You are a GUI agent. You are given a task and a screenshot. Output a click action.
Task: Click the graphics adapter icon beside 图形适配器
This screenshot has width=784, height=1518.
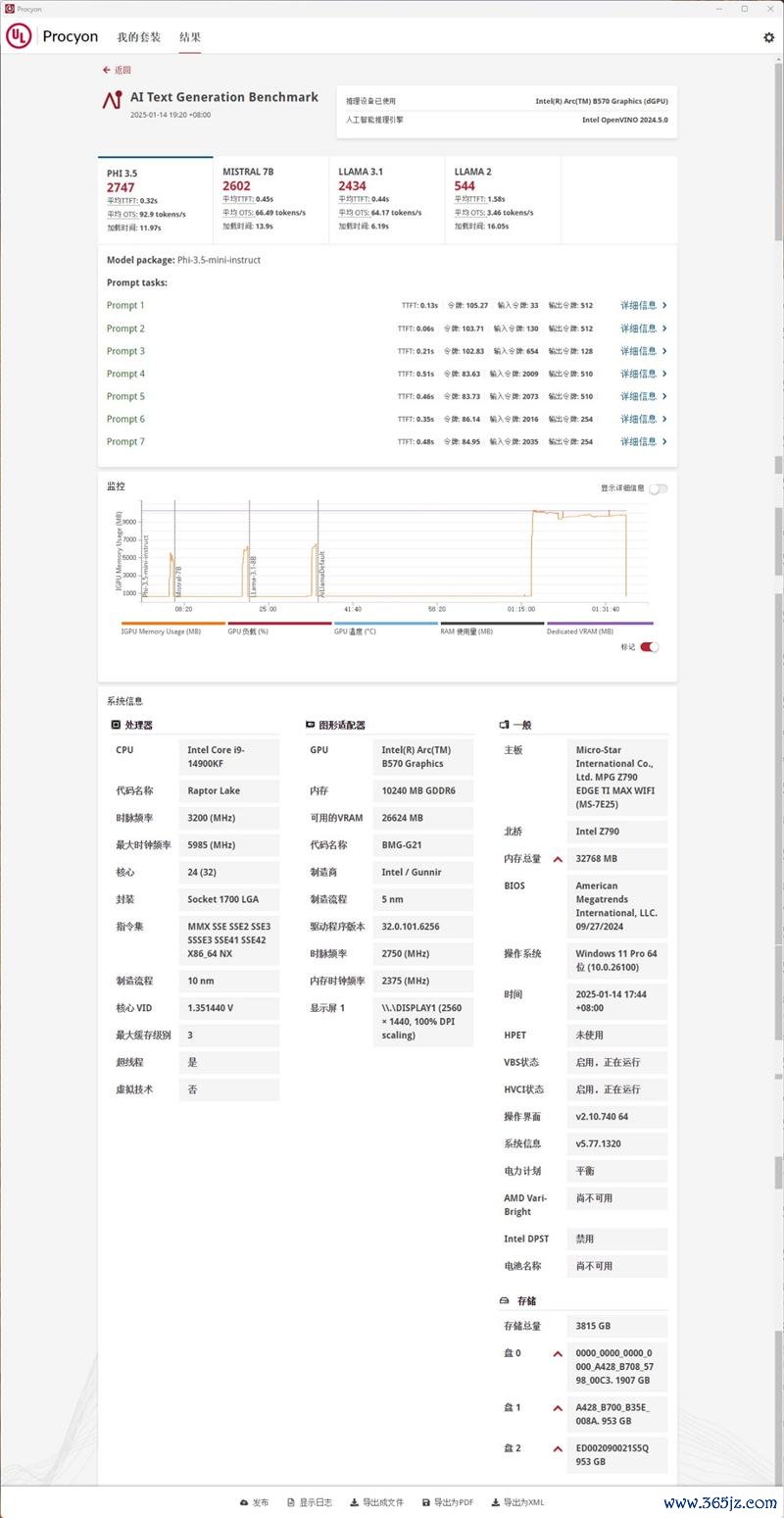pos(310,725)
